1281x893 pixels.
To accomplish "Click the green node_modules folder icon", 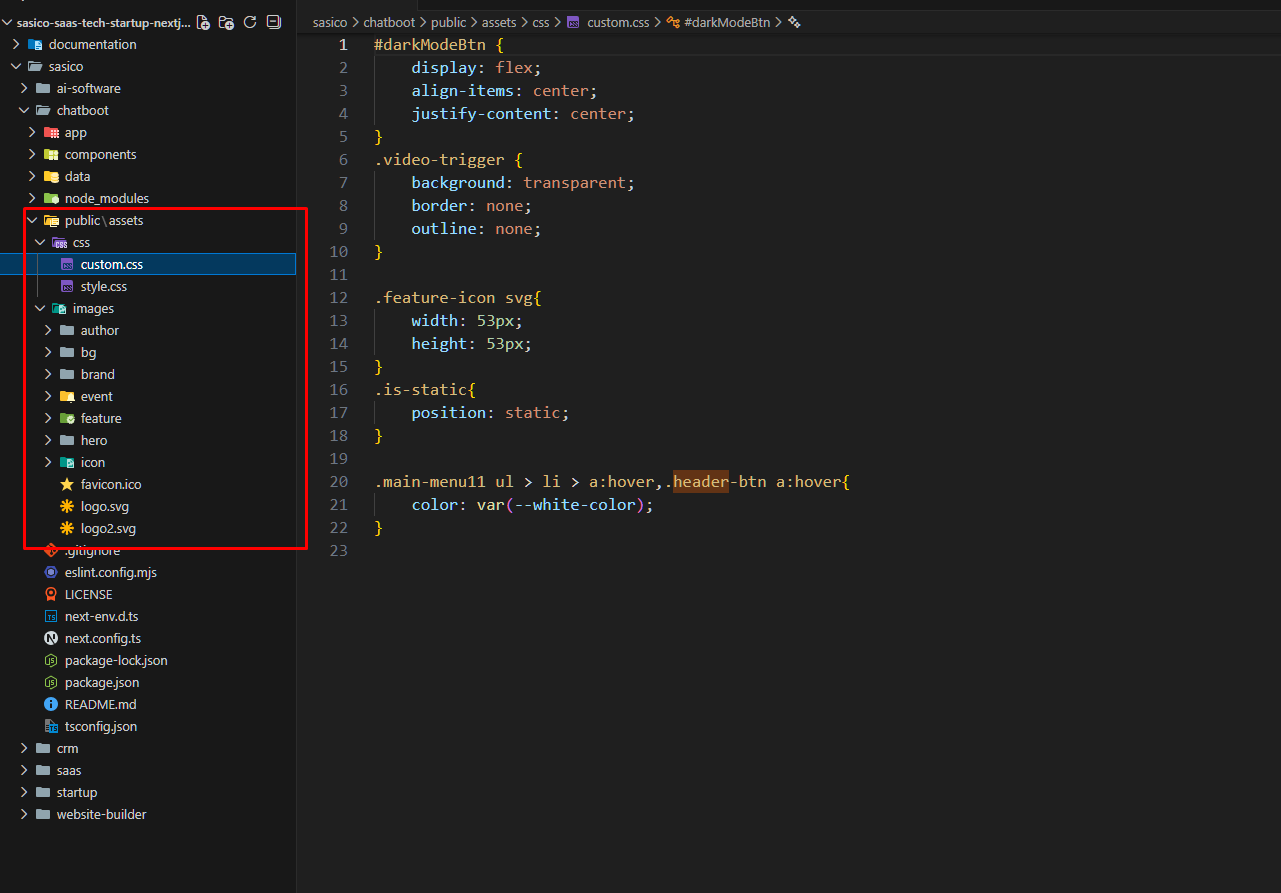I will click(52, 198).
